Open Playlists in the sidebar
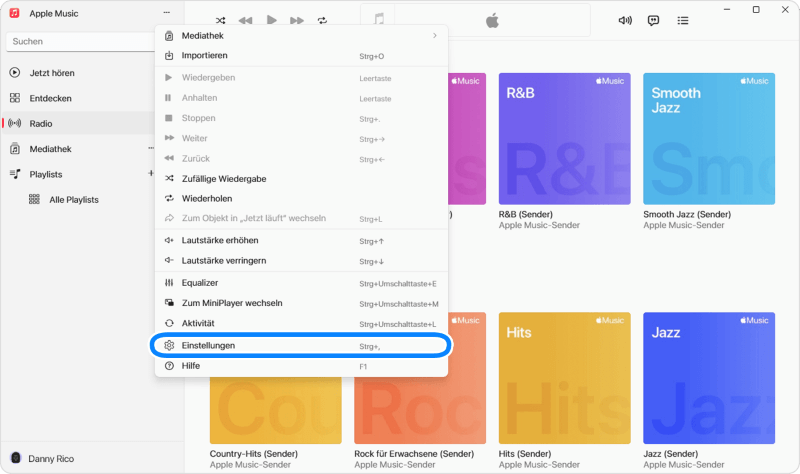Viewport: 800px width, 474px height. pyautogui.click(x=79, y=174)
